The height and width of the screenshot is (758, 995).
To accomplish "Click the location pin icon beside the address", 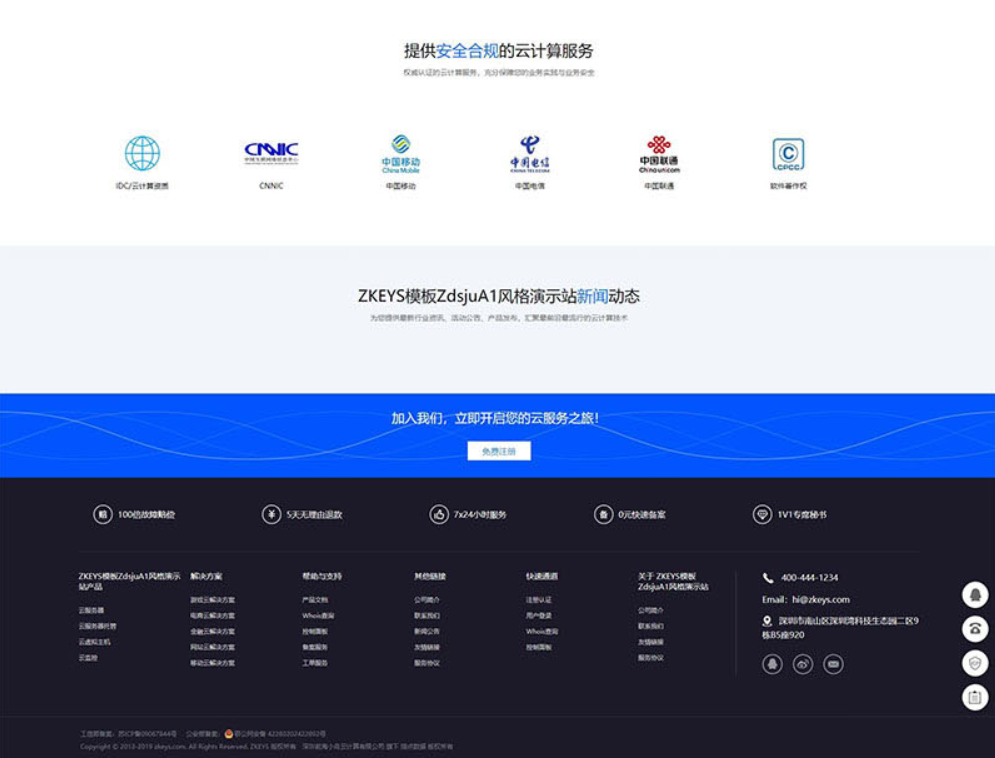I will pyautogui.click(x=767, y=622).
